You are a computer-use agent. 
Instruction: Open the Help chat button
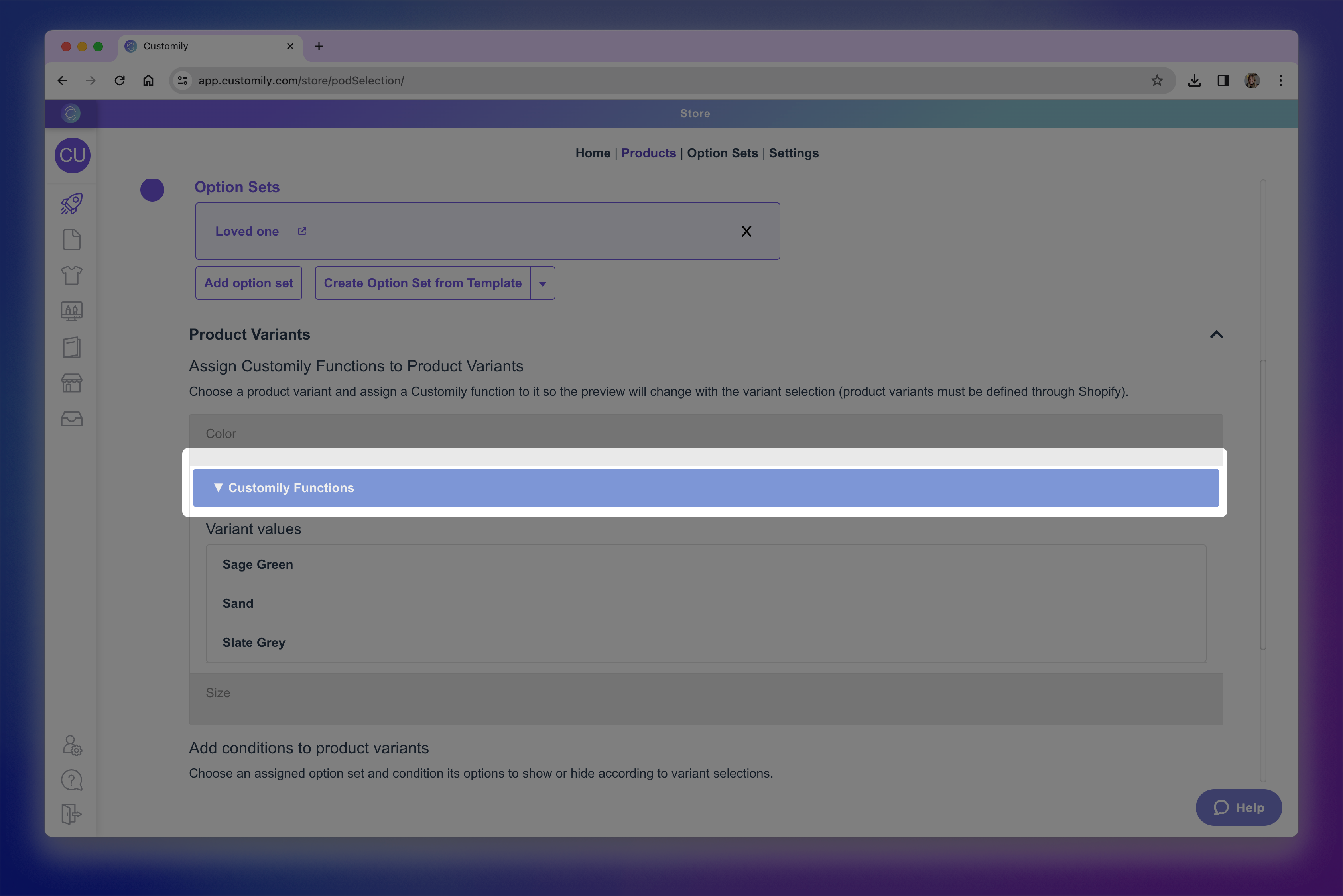pyautogui.click(x=1239, y=808)
